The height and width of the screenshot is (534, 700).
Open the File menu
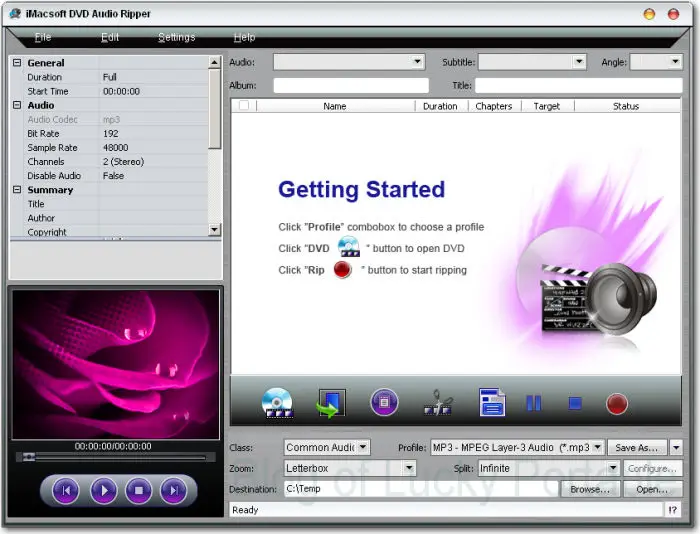pos(43,37)
